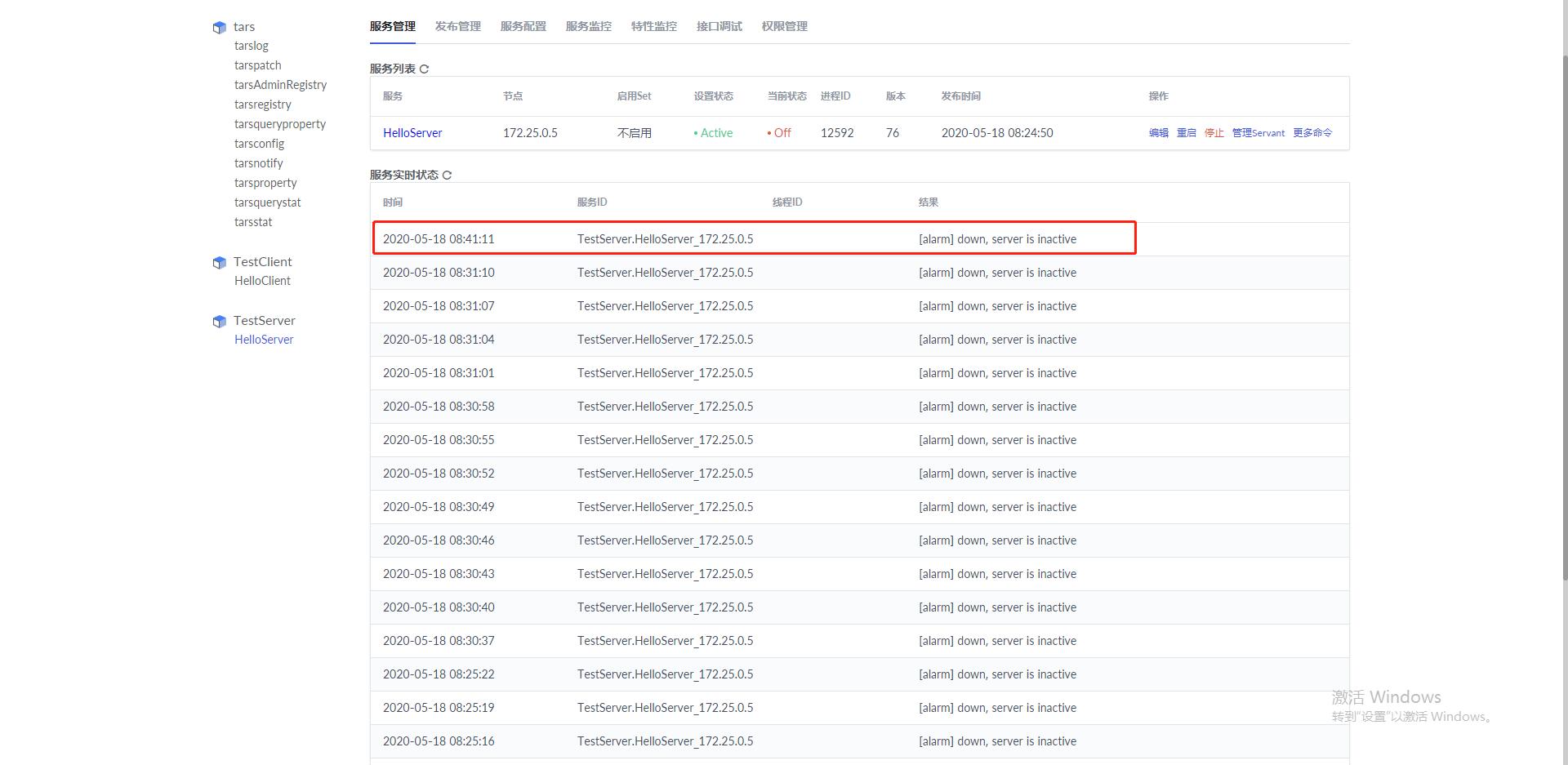This screenshot has height=765, width=1568.
Task: Select HelloClient under TestClient
Action: click(x=262, y=280)
